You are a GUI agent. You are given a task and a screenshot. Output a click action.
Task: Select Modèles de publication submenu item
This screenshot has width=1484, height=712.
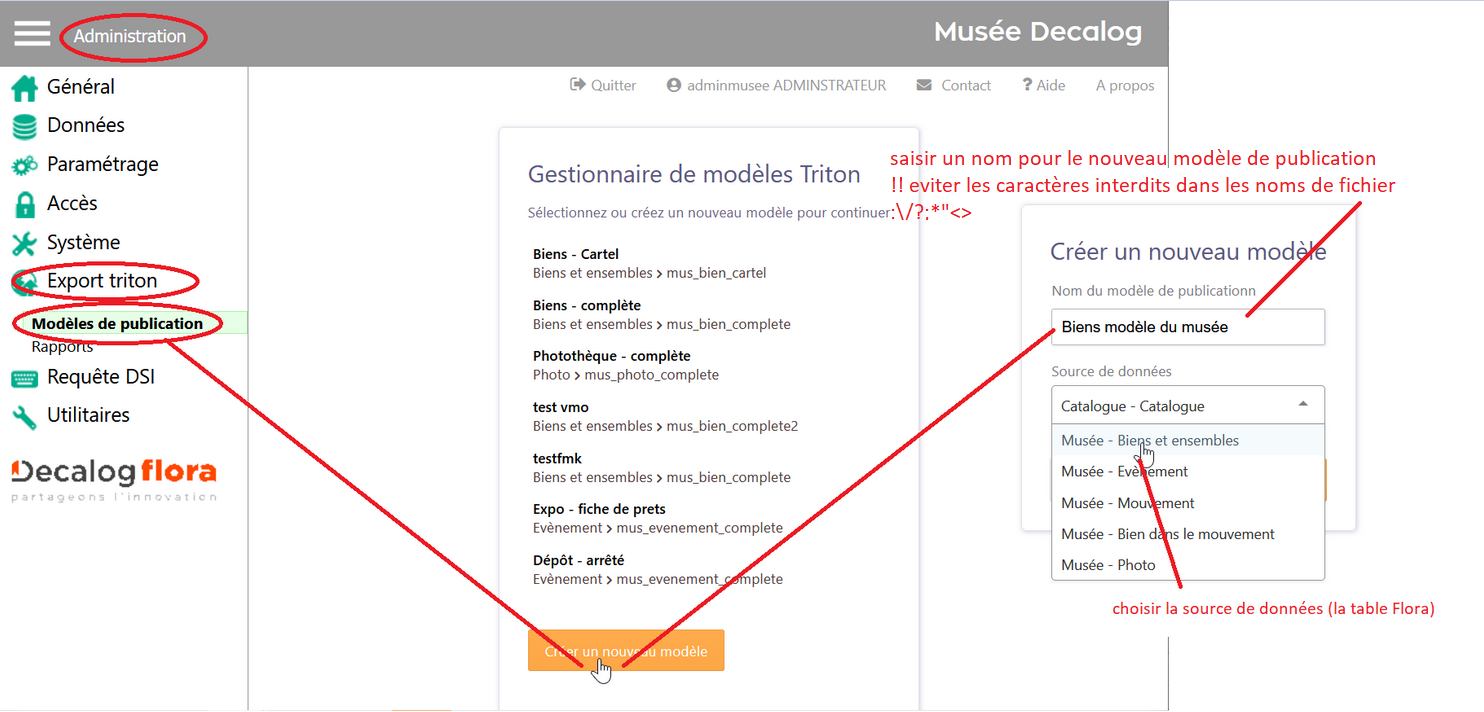[x=117, y=323]
